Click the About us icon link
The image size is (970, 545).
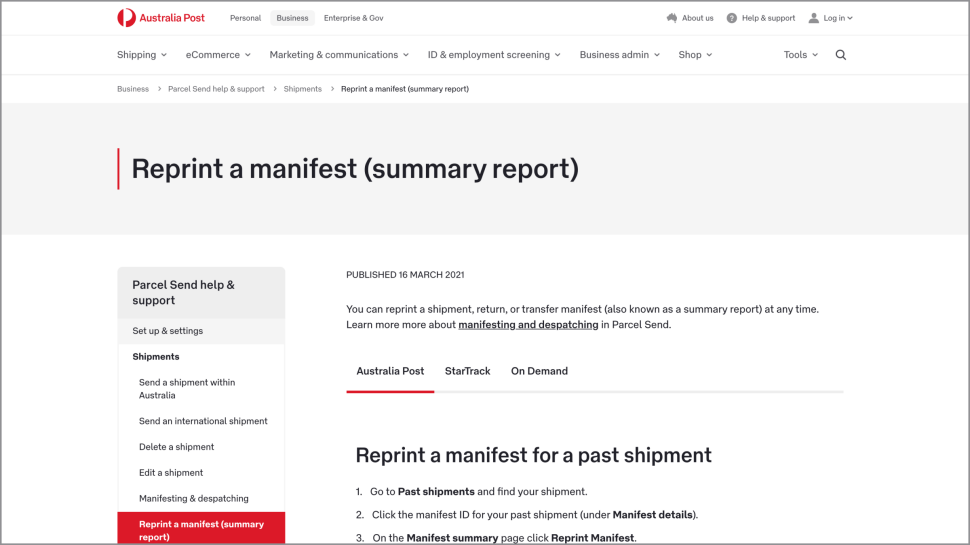690,18
